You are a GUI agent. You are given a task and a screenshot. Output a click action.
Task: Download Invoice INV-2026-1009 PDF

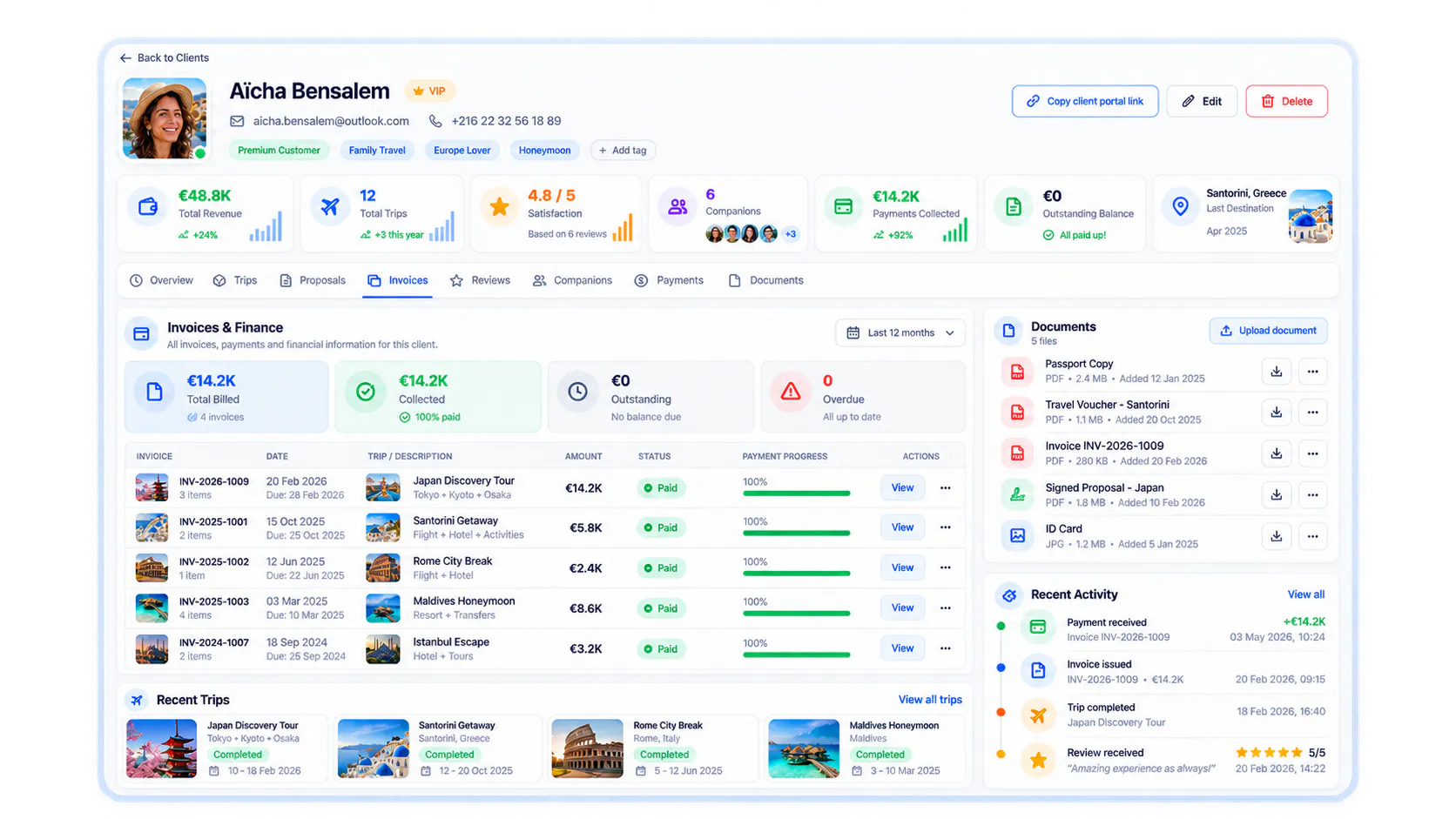[1276, 453]
